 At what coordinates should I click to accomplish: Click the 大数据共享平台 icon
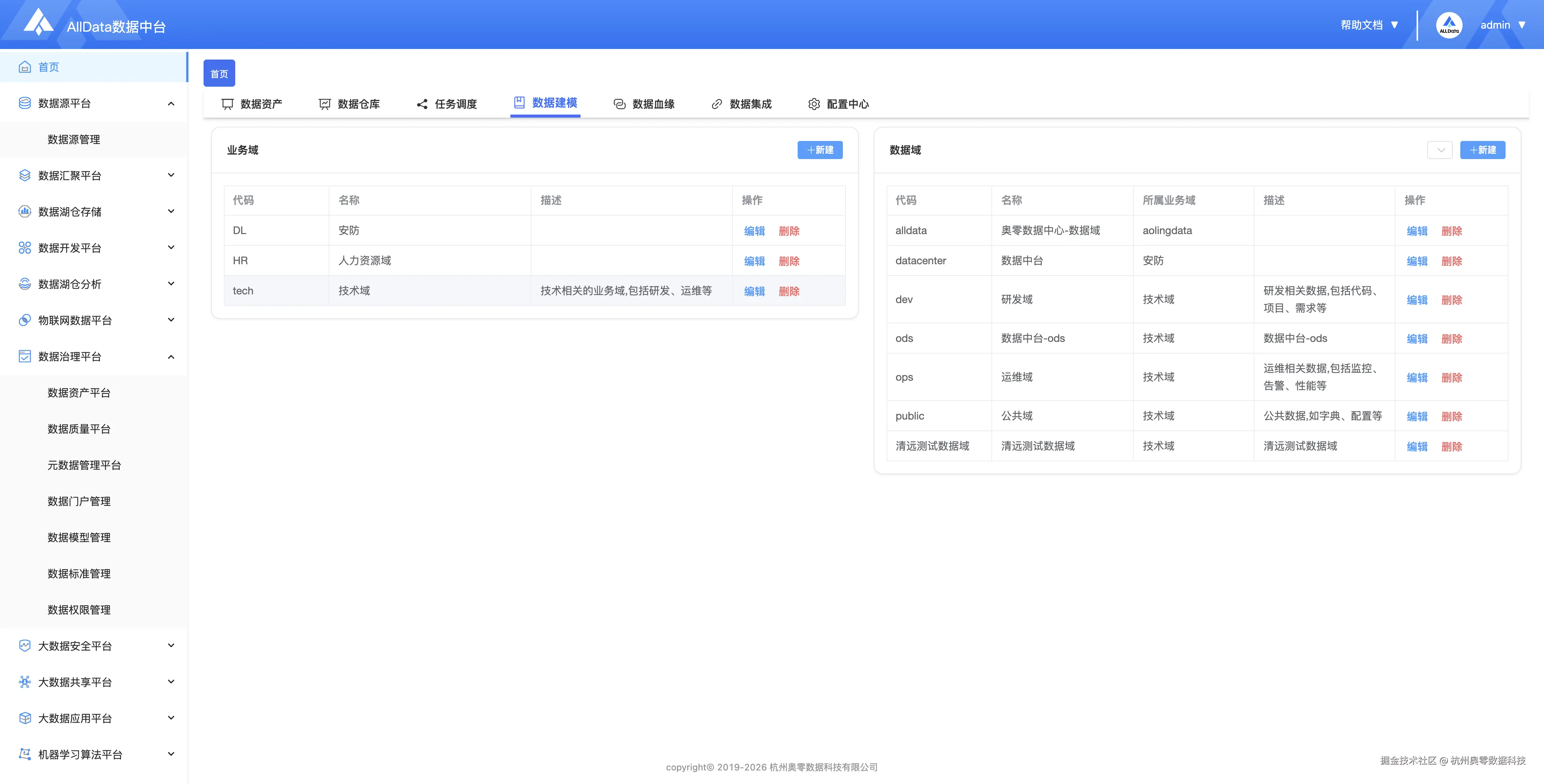click(x=25, y=681)
